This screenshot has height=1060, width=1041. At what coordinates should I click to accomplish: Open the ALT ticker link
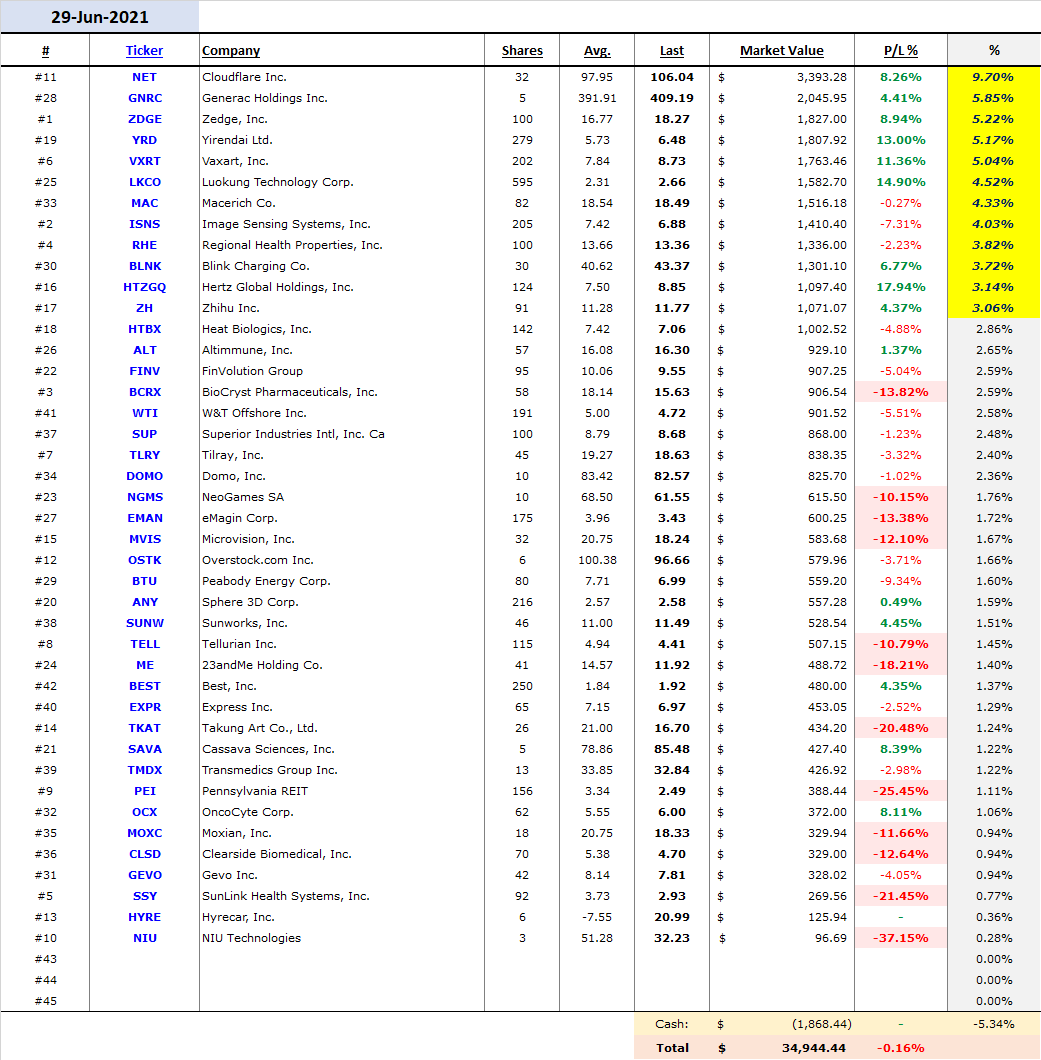point(145,350)
